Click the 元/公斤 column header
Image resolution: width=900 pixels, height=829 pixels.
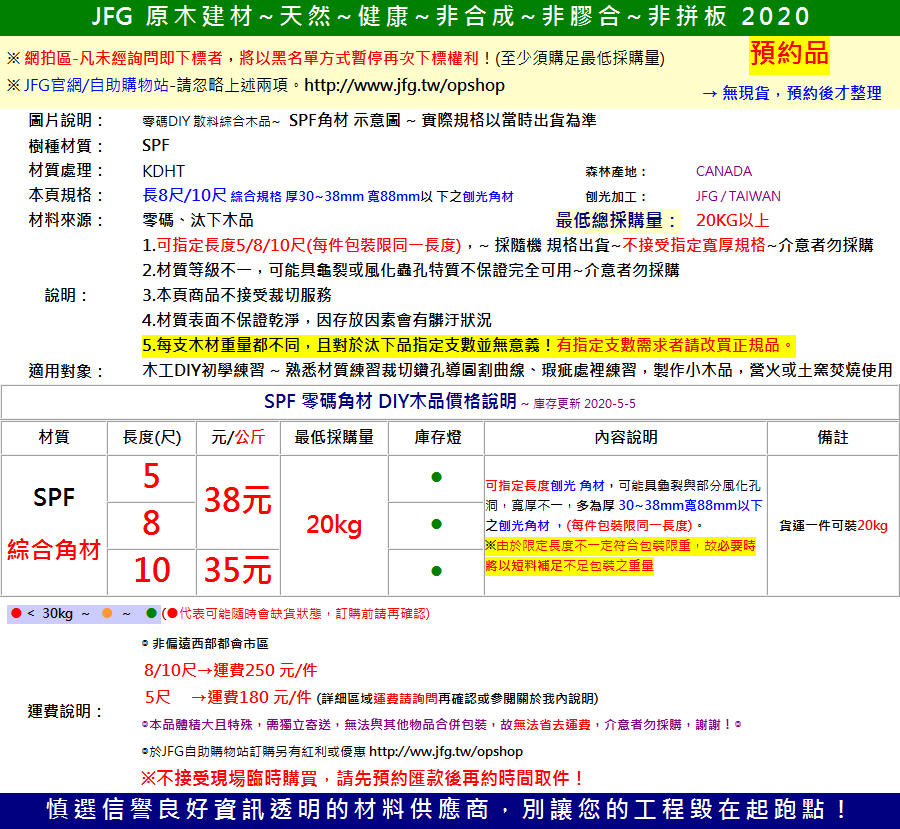point(238,437)
